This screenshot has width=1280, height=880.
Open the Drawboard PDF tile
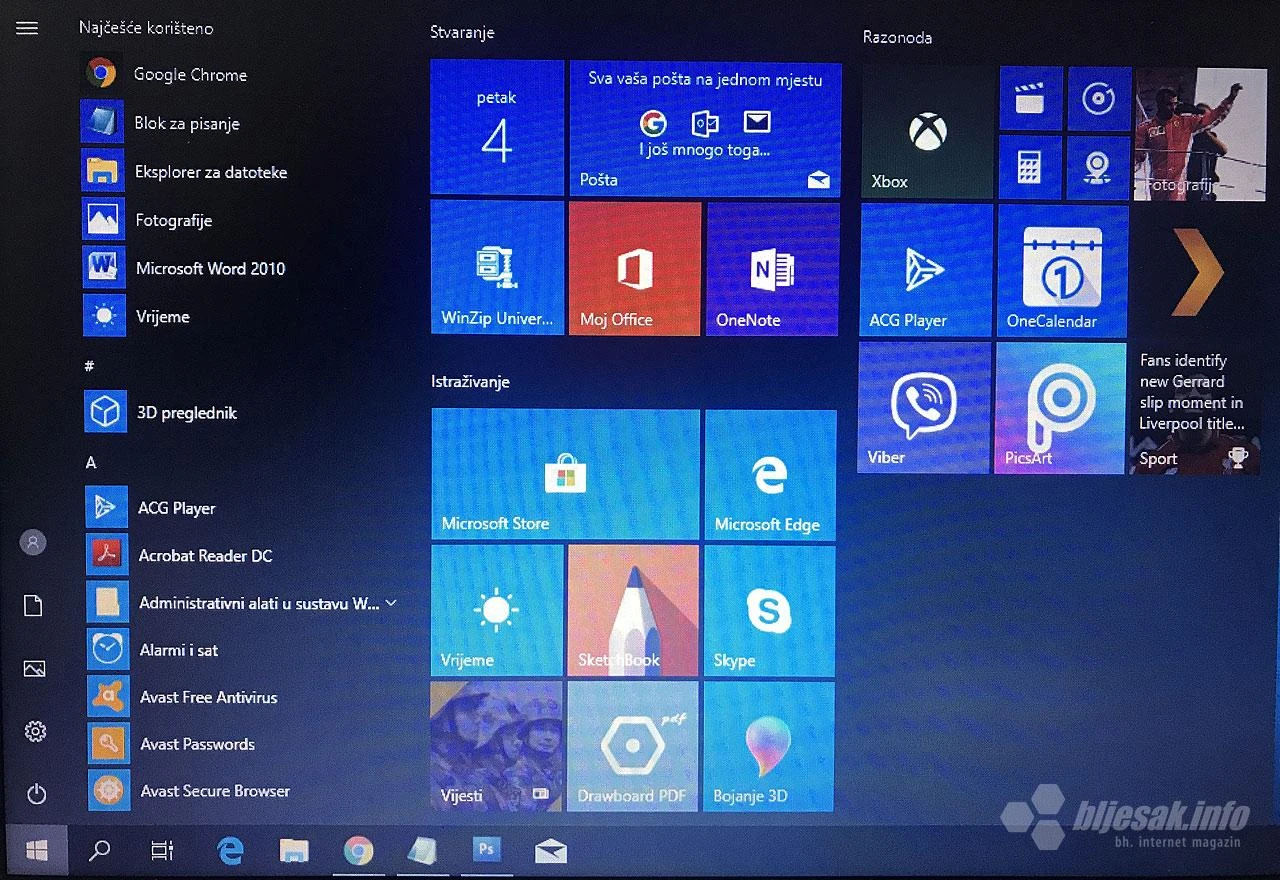[x=632, y=746]
